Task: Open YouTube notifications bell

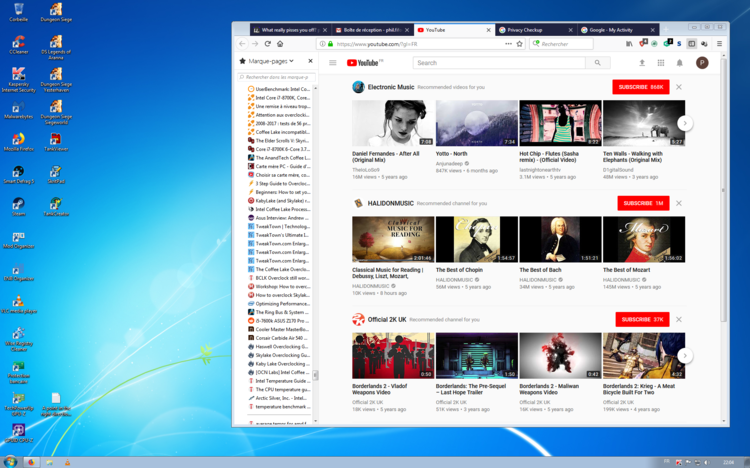Action: point(679,63)
